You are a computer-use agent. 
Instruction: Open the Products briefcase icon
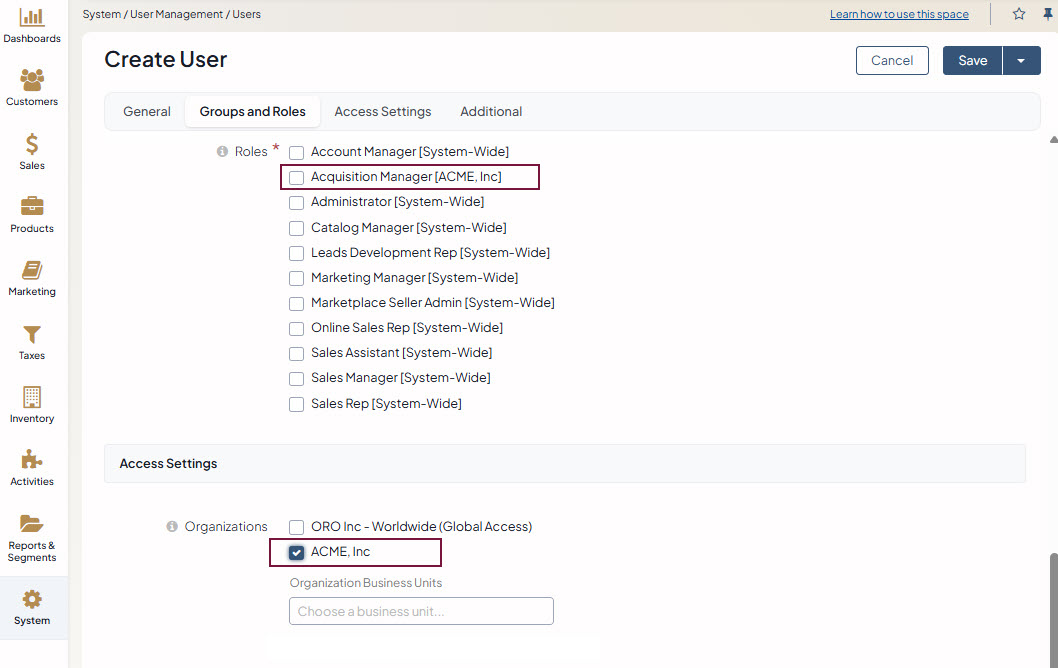[32, 208]
